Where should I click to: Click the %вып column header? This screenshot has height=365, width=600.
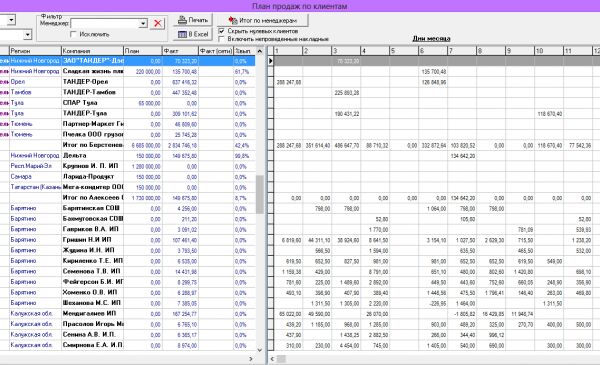[244, 51]
